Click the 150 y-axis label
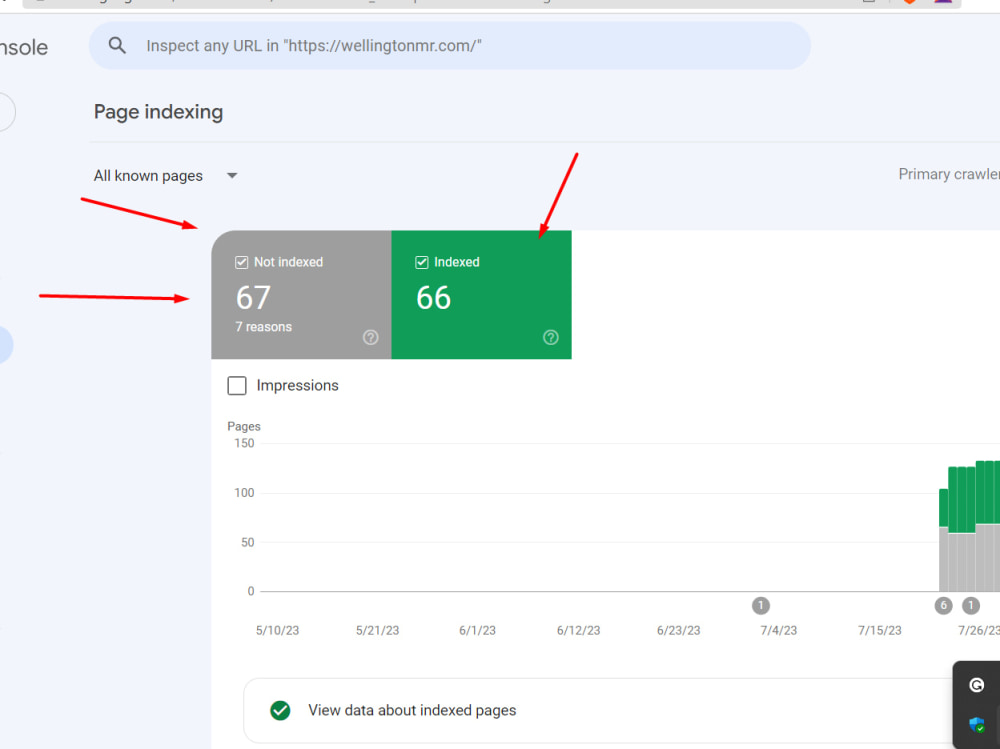The width and height of the screenshot is (1000, 749). (x=244, y=443)
